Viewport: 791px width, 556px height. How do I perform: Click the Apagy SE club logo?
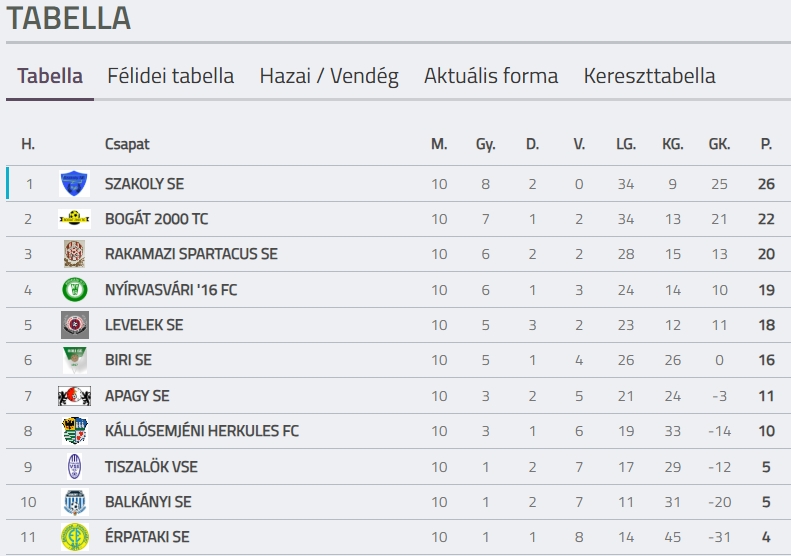(x=74, y=396)
